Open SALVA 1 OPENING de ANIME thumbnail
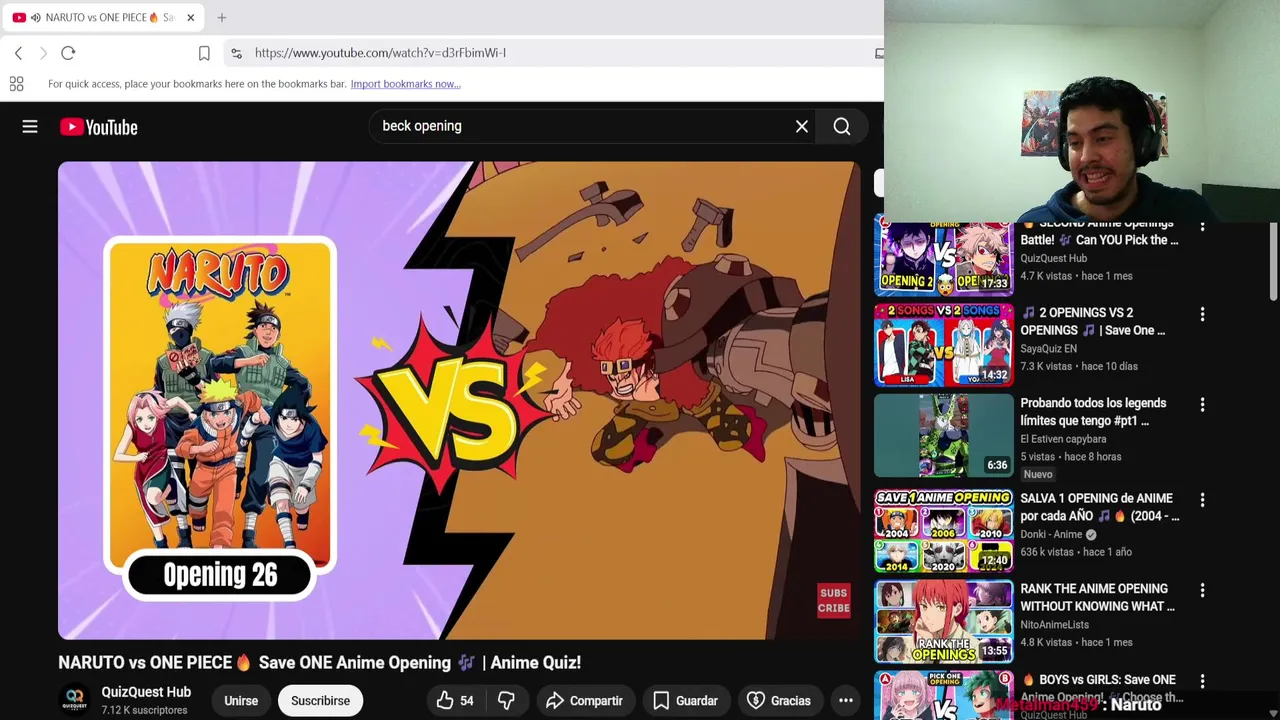Image resolution: width=1280 pixels, height=720 pixels. click(944, 530)
